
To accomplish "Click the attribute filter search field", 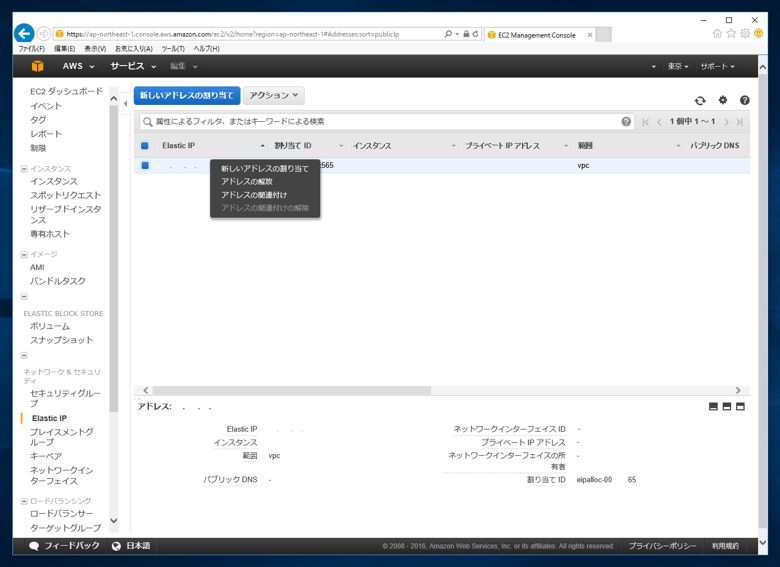I will click(387, 121).
